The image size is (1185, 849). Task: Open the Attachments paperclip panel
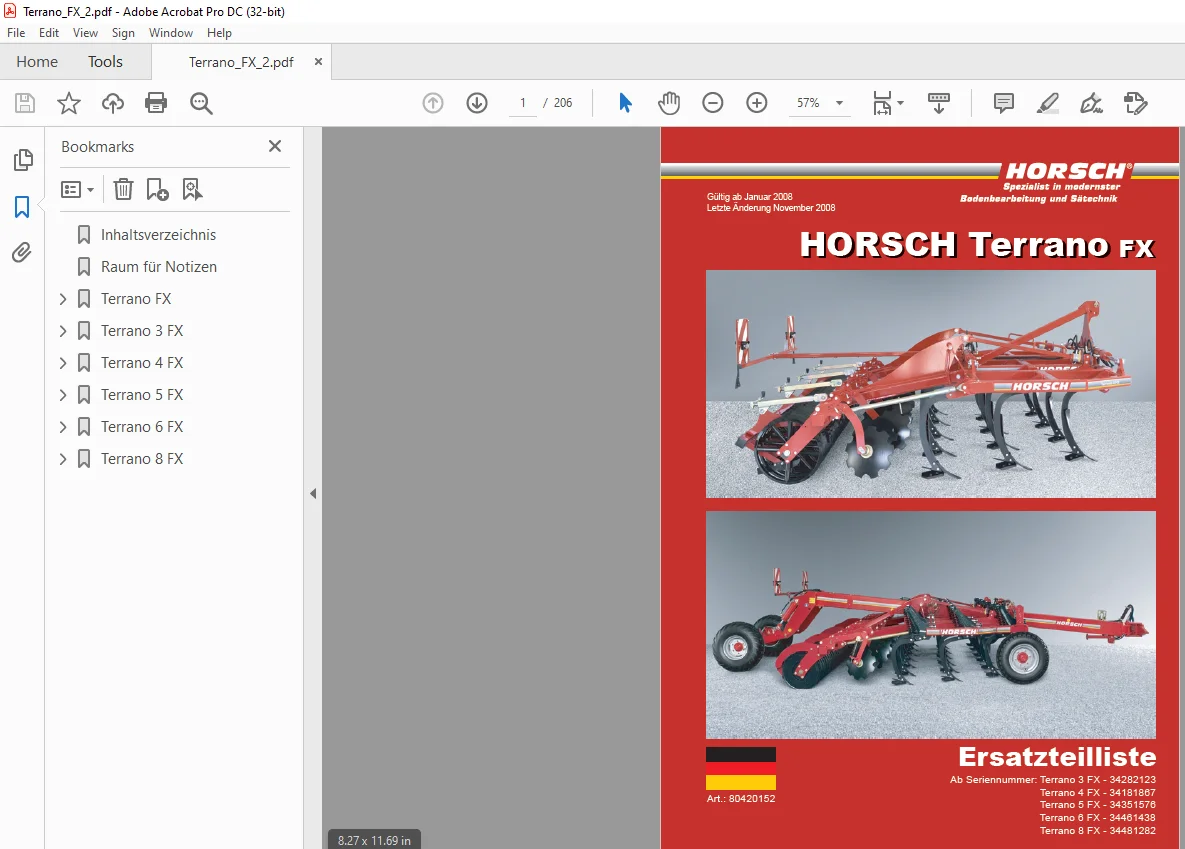pyautogui.click(x=22, y=253)
